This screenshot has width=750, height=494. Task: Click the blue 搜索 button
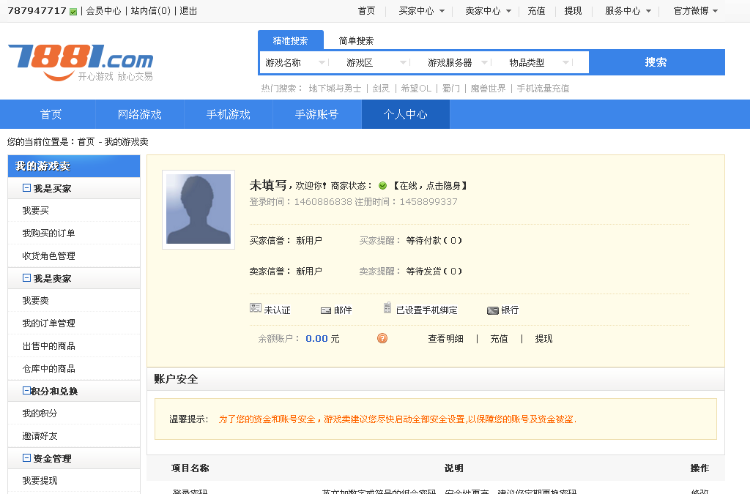pyautogui.click(x=655, y=62)
